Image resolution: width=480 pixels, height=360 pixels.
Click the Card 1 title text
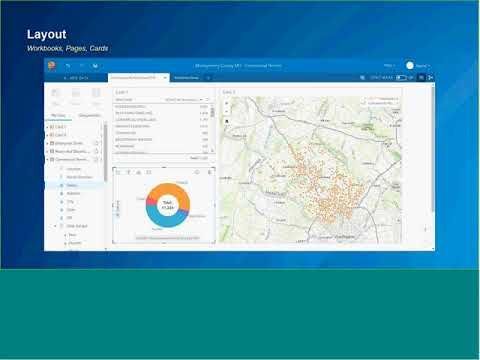(122, 92)
